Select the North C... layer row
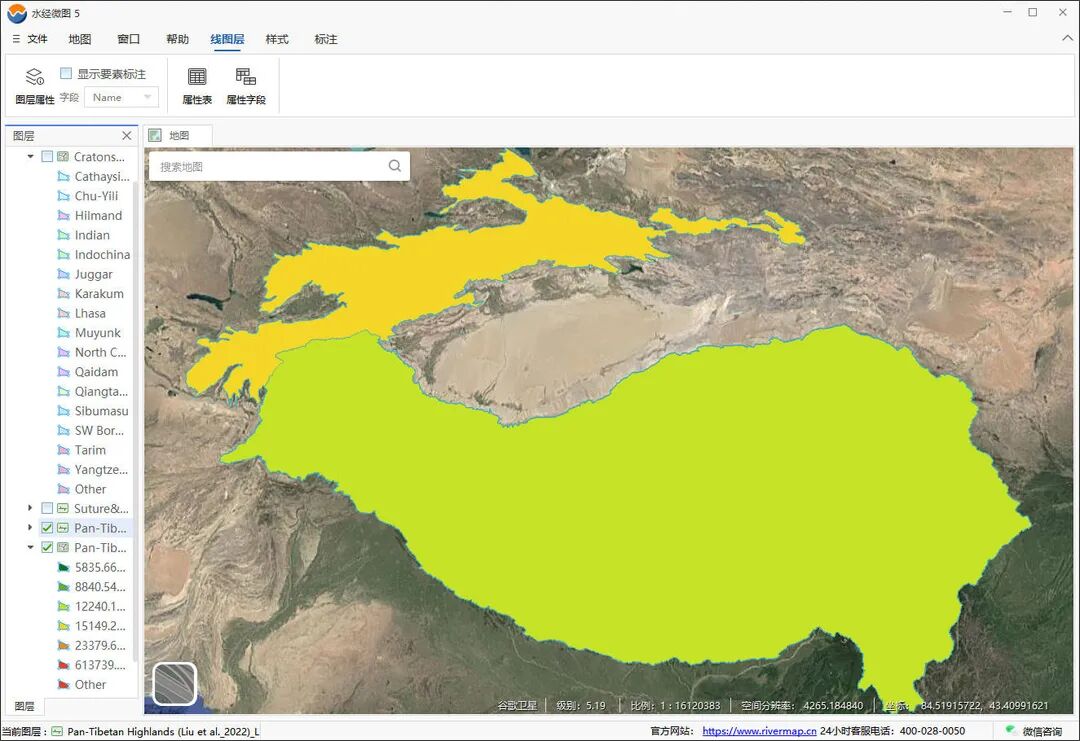The width and height of the screenshot is (1080, 741). click(x=92, y=353)
